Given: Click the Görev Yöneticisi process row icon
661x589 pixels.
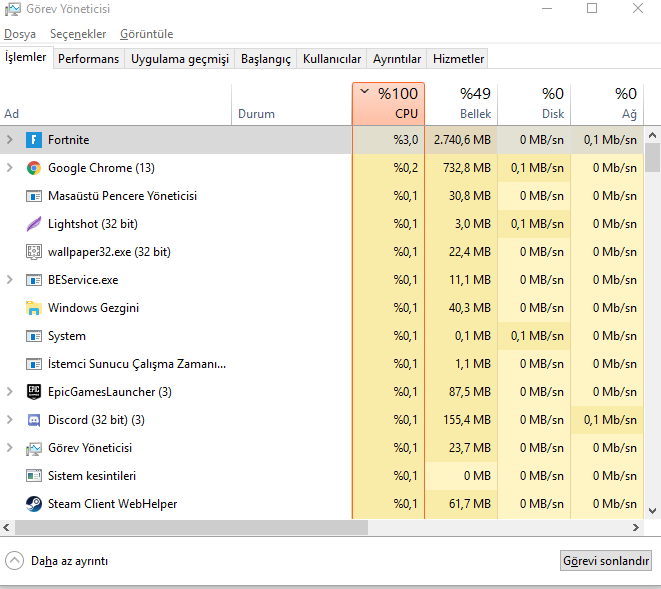Looking at the screenshot, I should click(x=34, y=448).
